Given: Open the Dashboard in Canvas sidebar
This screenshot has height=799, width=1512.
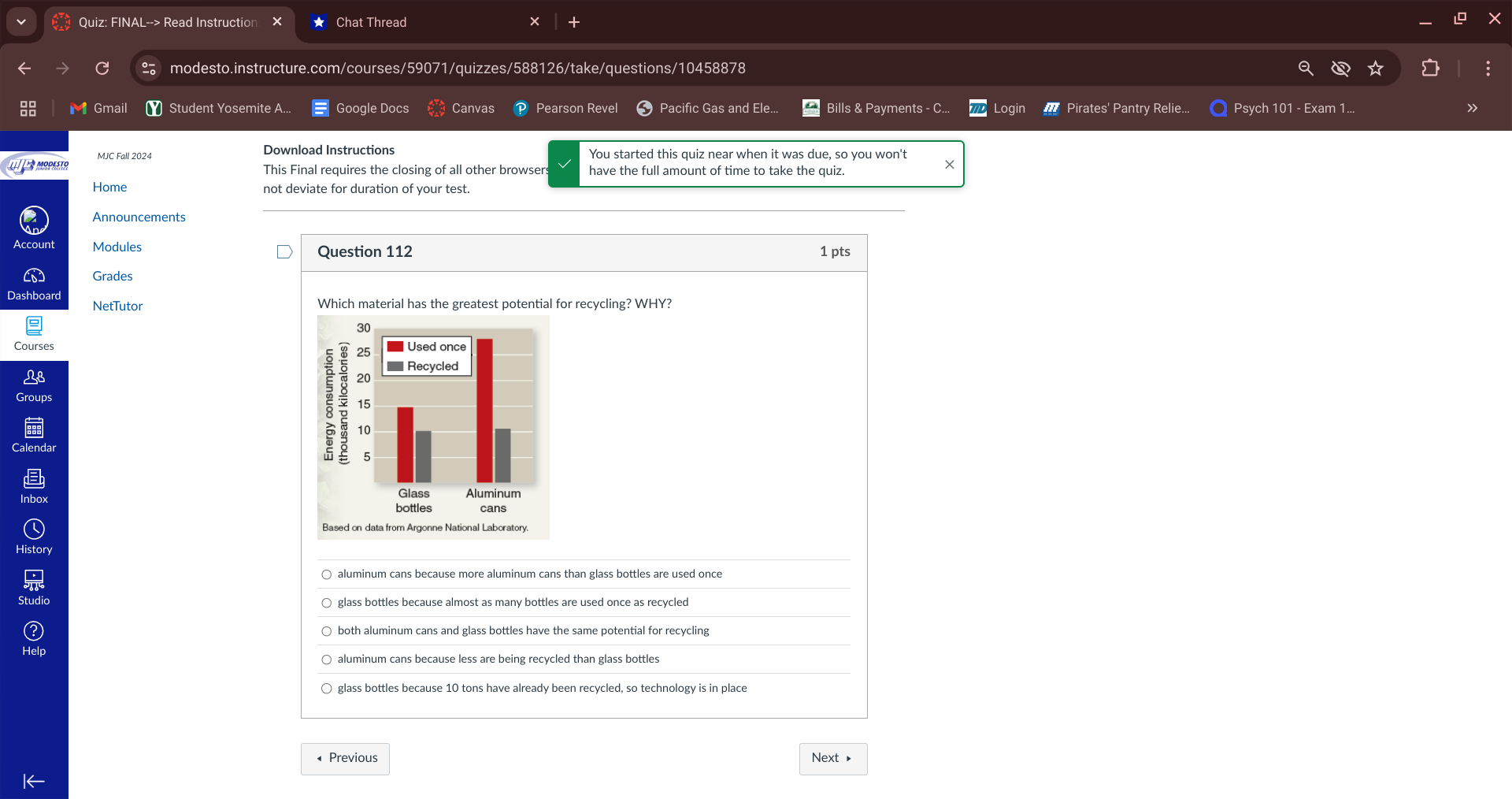Looking at the screenshot, I should (34, 284).
